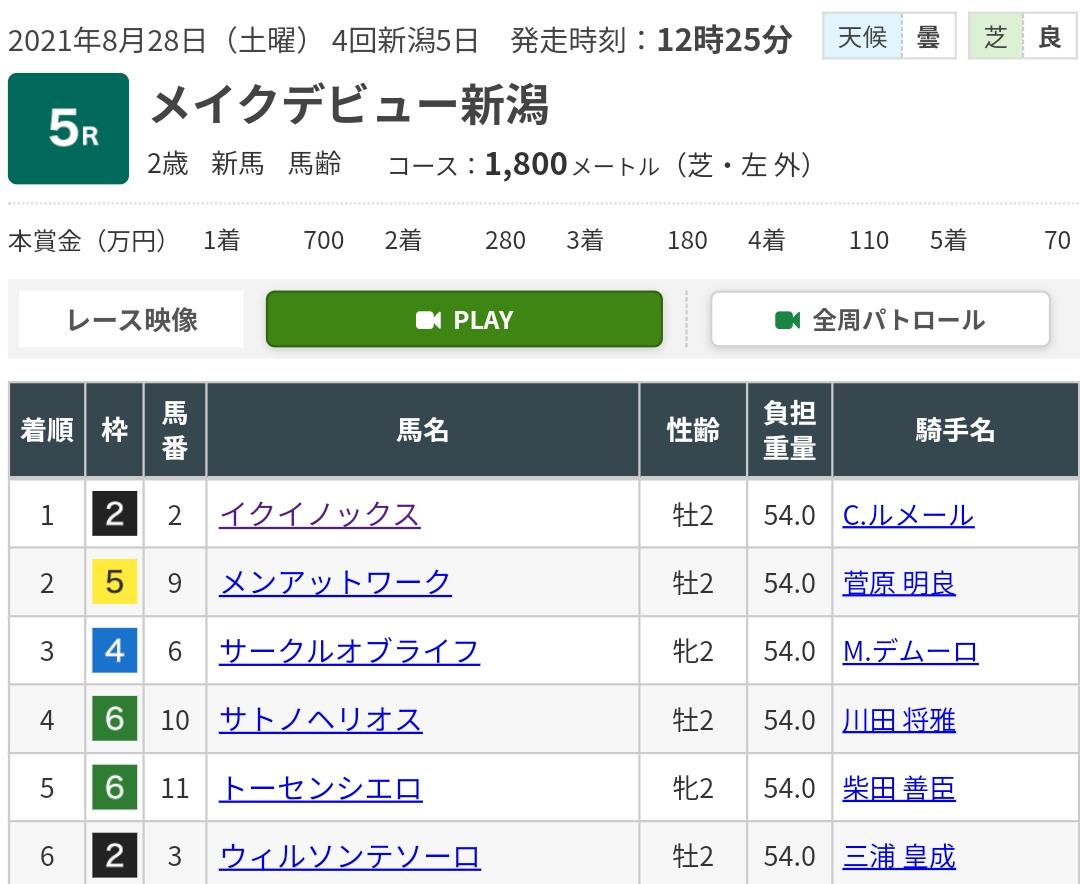Open 全周パトロール patrol video

tap(880, 320)
